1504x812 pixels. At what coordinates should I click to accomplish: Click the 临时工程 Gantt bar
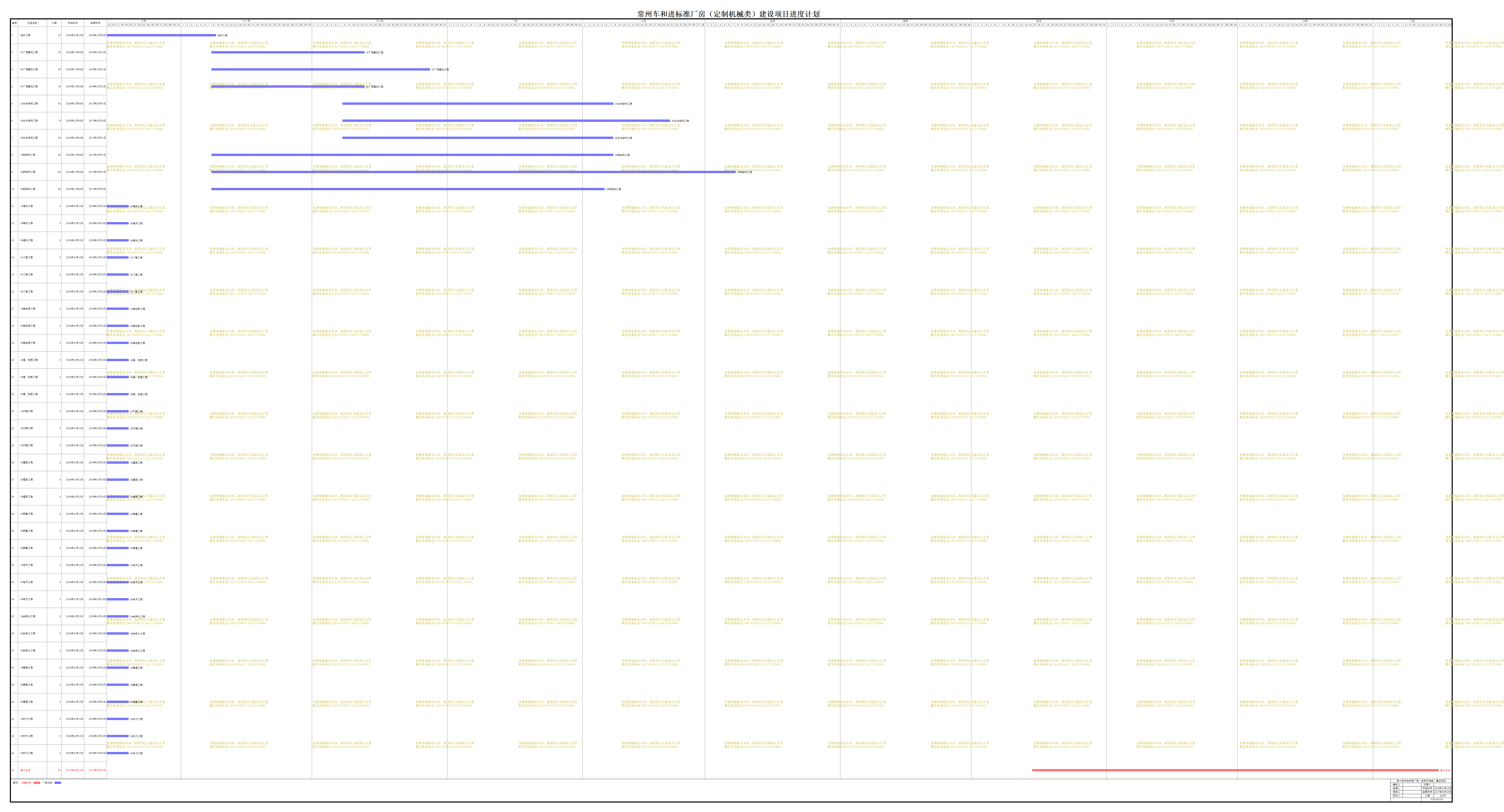click(161, 35)
